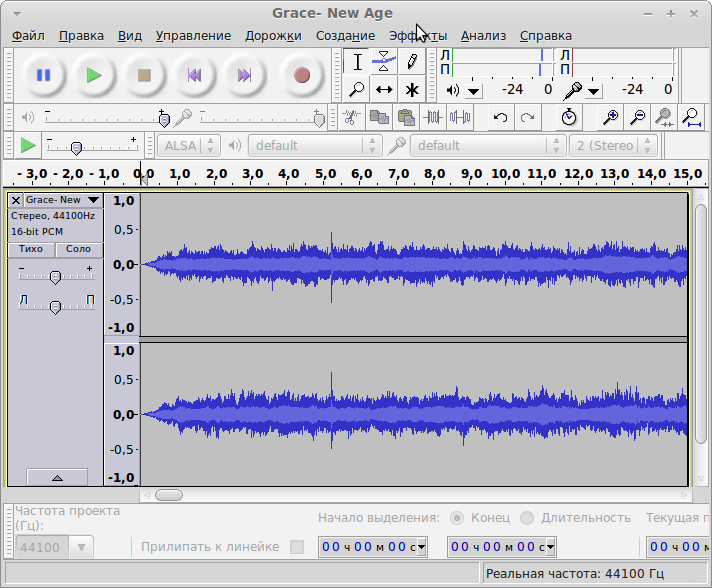
Task: Select the Multi-tool asterisk mode
Action: tap(412, 89)
